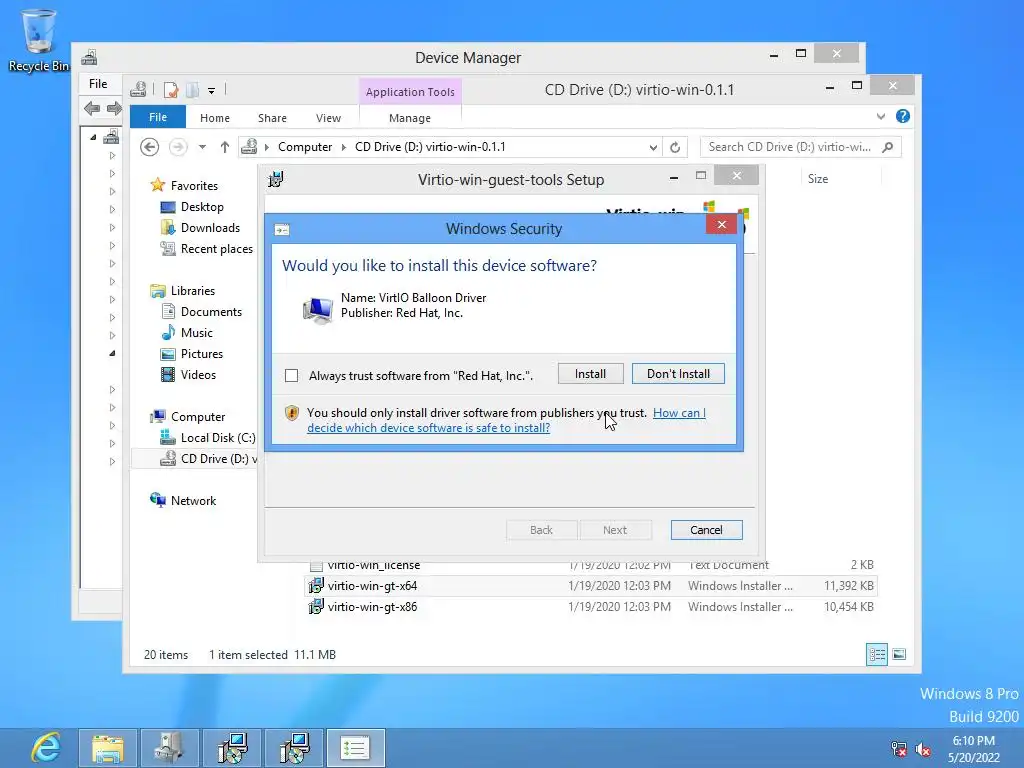Image resolution: width=1024 pixels, height=768 pixels.
Task: Click Explorer back navigation arrow
Action: click(150, 147)
